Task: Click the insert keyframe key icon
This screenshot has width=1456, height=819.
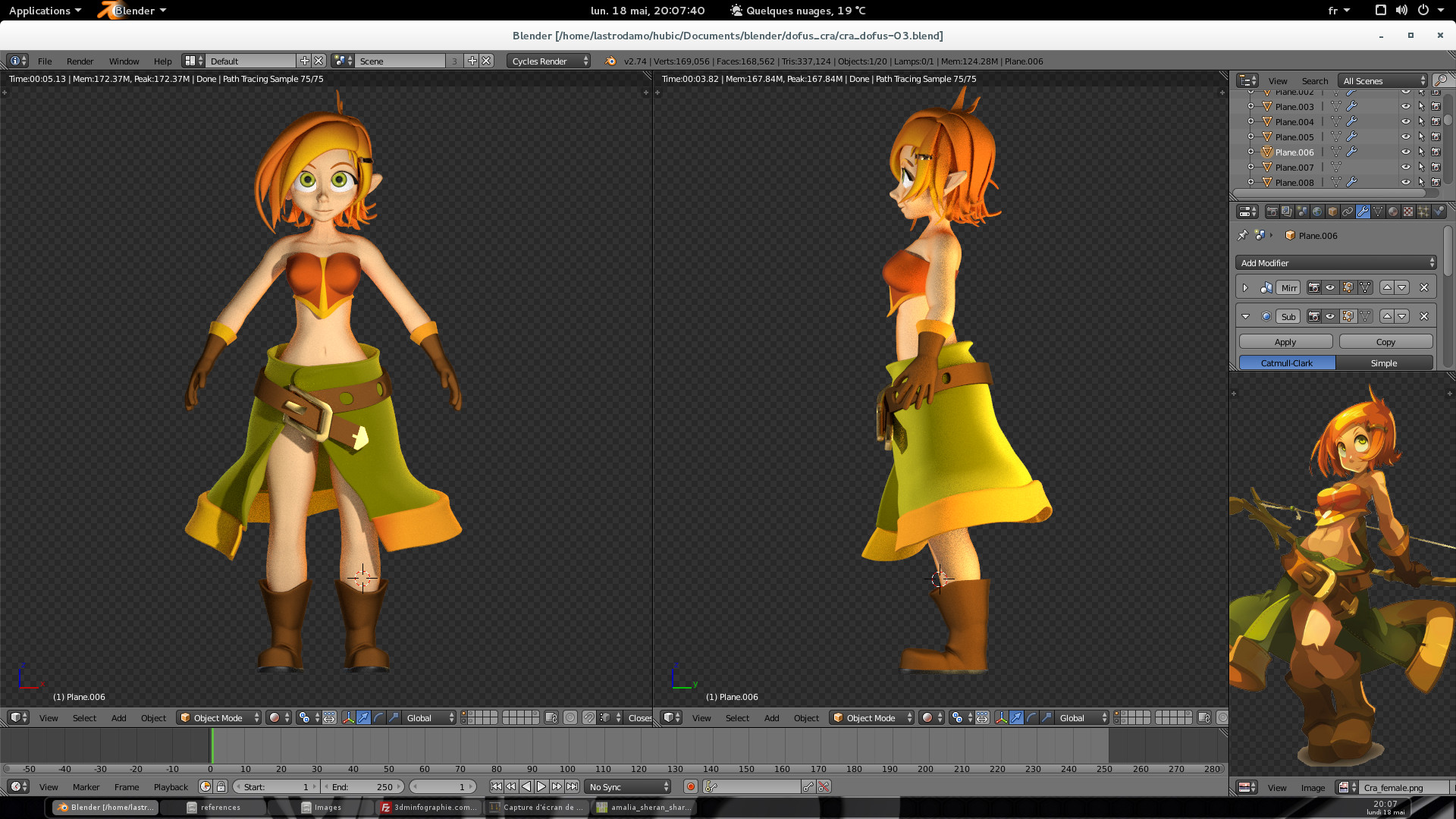Action: [x=808, y=787]
